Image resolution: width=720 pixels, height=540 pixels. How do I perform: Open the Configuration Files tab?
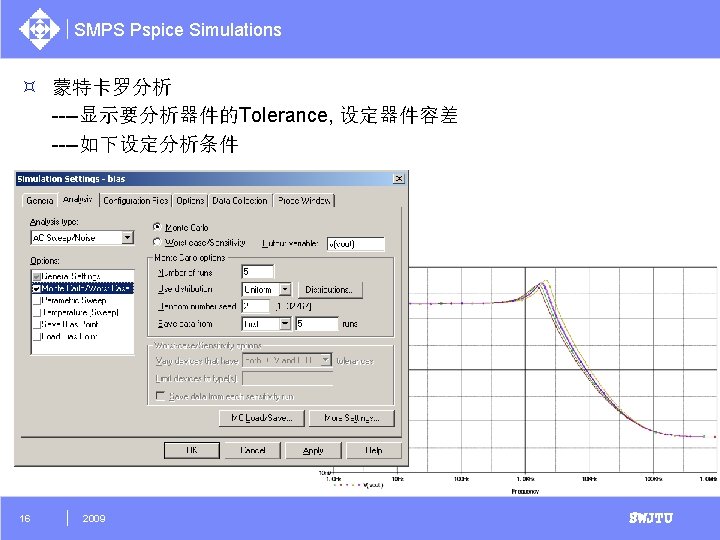[135, 201]
